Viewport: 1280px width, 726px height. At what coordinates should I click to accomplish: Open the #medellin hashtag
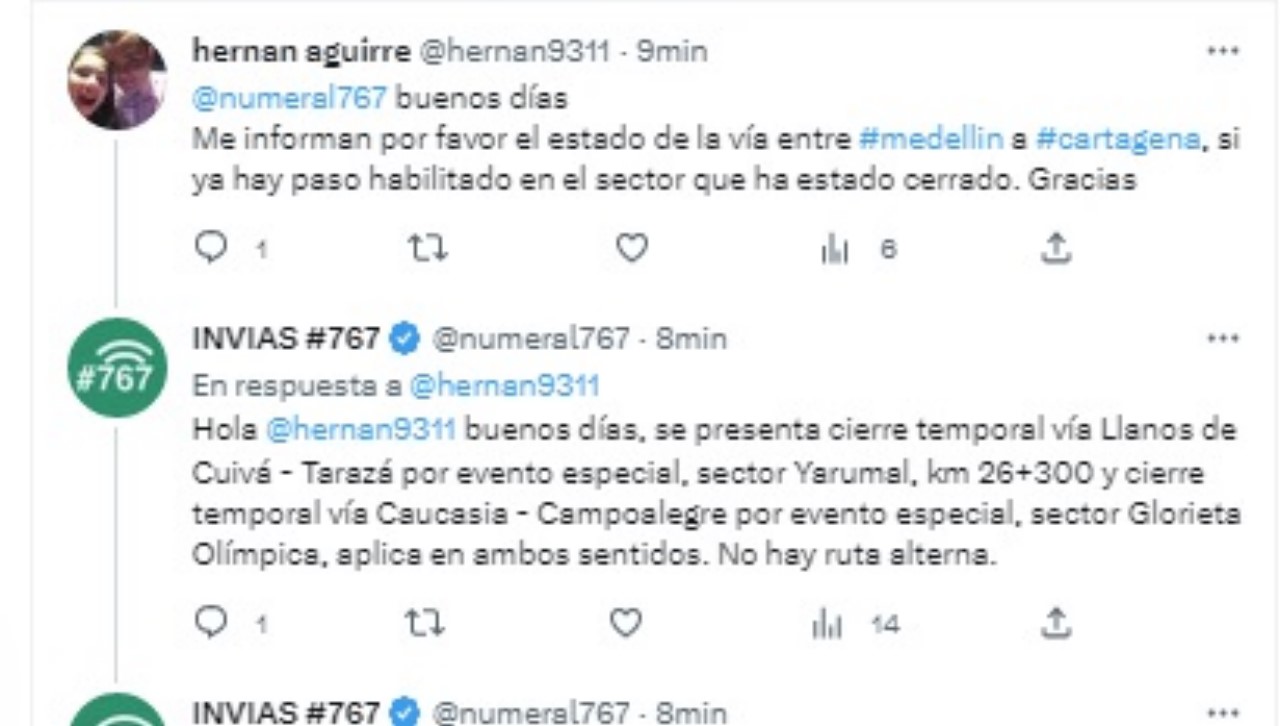[930, 138]
